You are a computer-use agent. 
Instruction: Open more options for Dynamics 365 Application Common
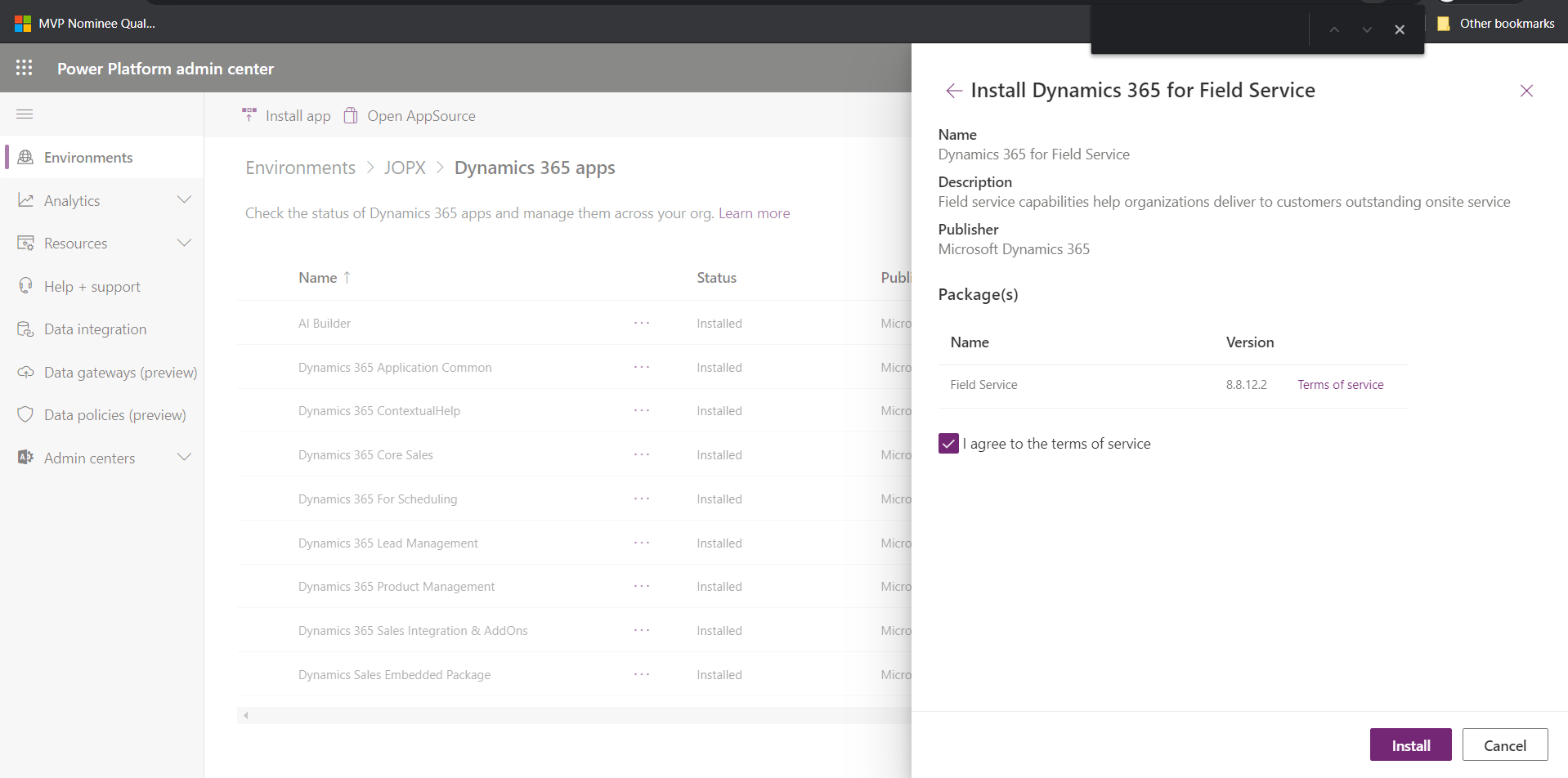pyautogui.click(x=642, y=367)
